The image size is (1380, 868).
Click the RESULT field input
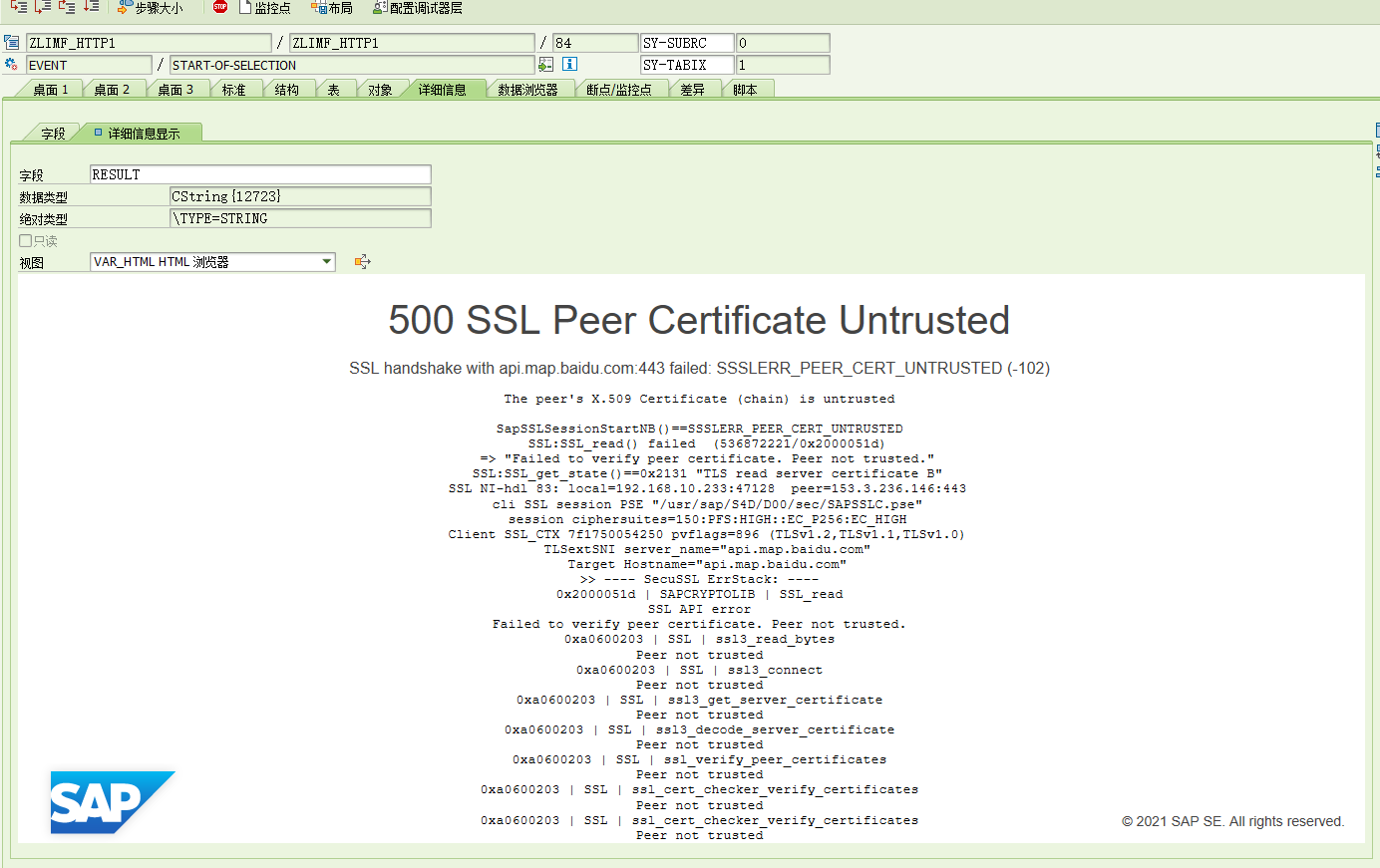[260, 174]
